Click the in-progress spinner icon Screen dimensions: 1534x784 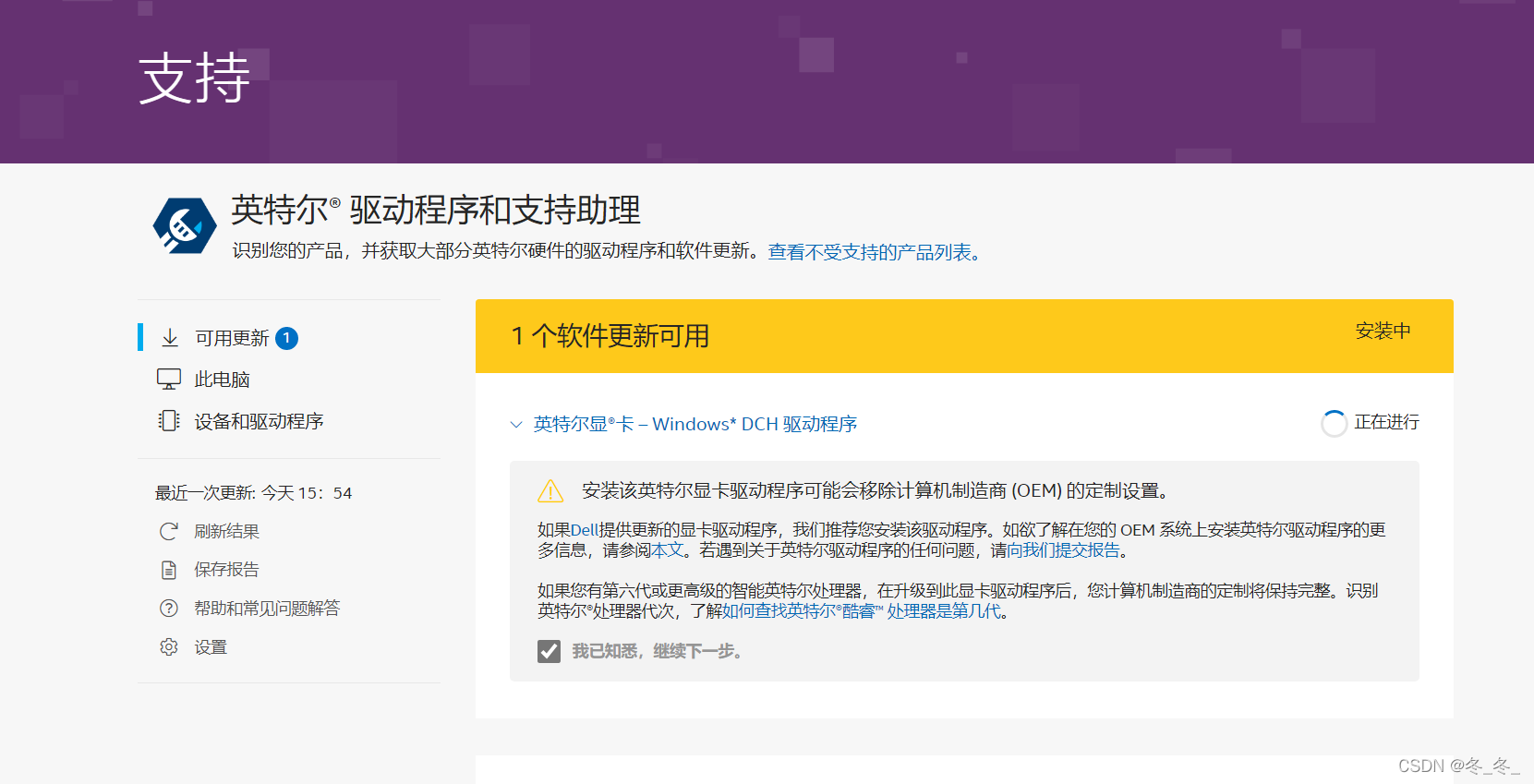1335,423
